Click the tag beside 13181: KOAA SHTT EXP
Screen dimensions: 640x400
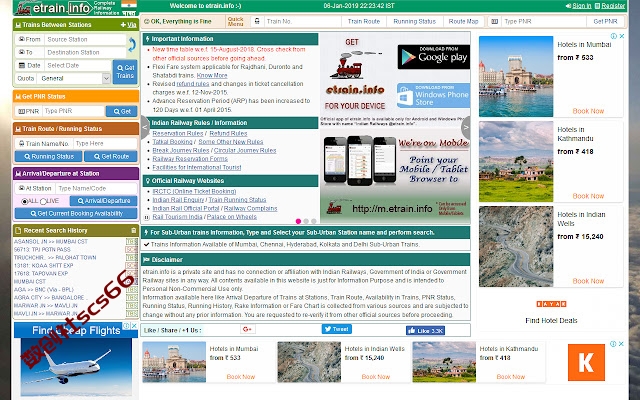132,265
